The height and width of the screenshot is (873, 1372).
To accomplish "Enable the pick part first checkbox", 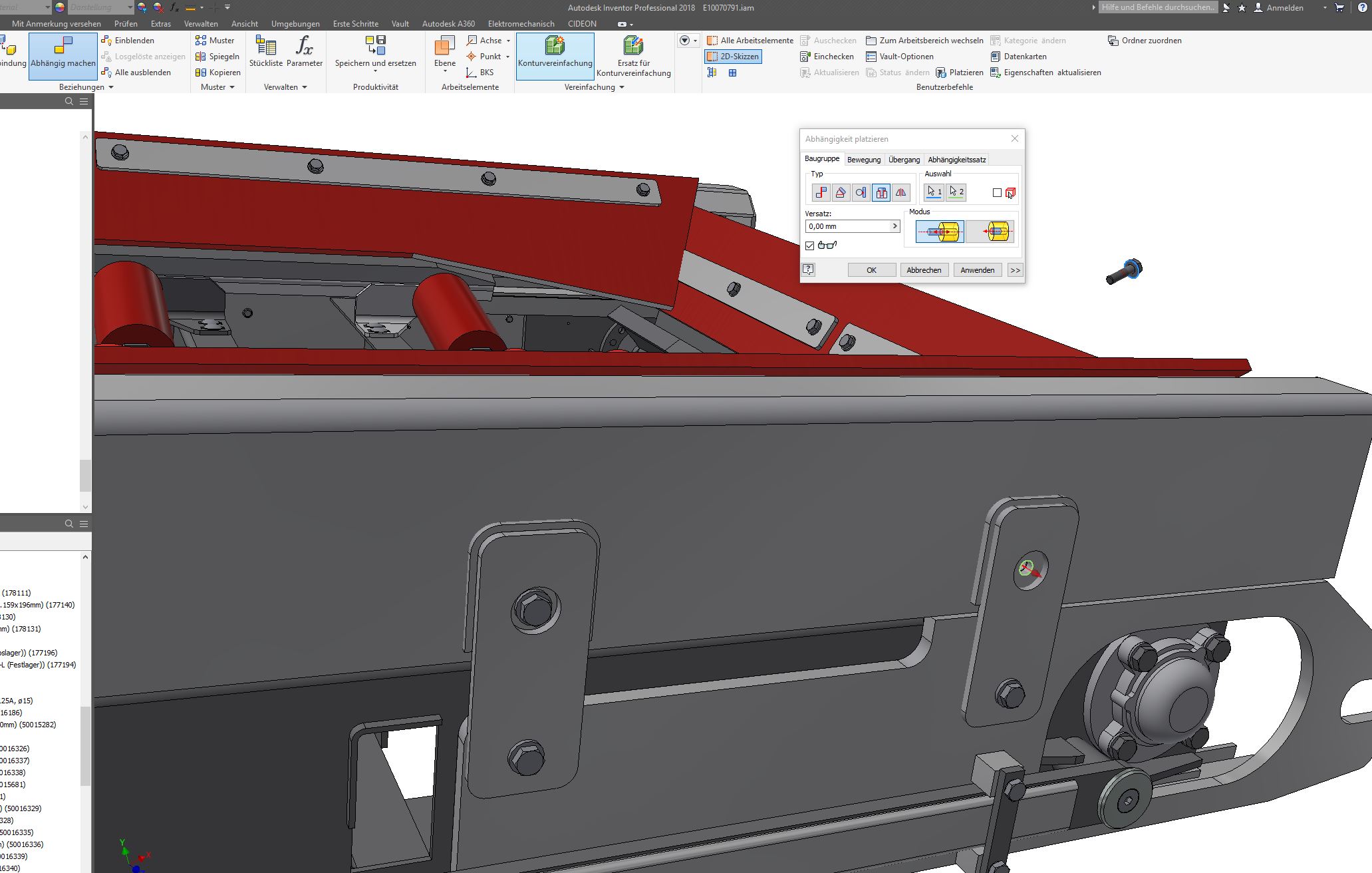I will (997, 193).
